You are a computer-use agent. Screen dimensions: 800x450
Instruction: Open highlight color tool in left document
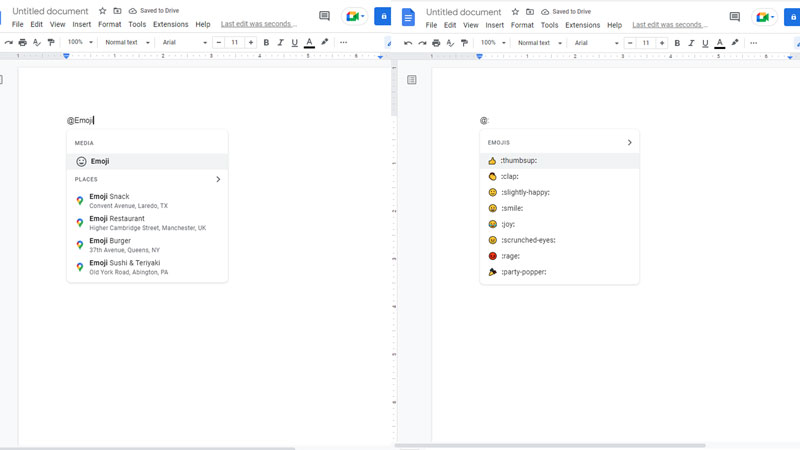[x=324, y=42]
